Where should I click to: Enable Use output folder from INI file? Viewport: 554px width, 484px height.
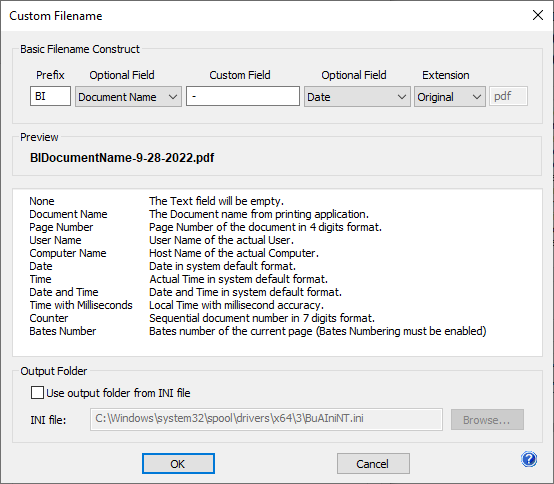pos(37,393)
